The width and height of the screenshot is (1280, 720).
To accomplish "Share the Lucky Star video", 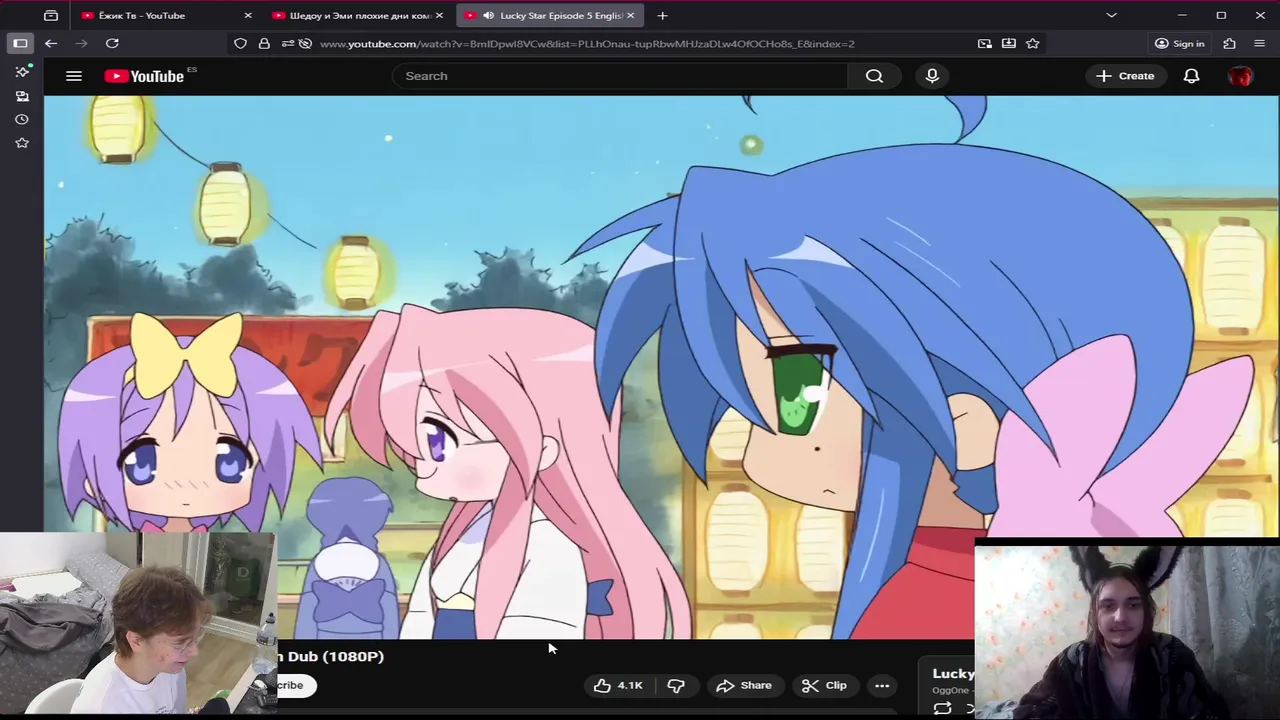I will coord(744,685).
